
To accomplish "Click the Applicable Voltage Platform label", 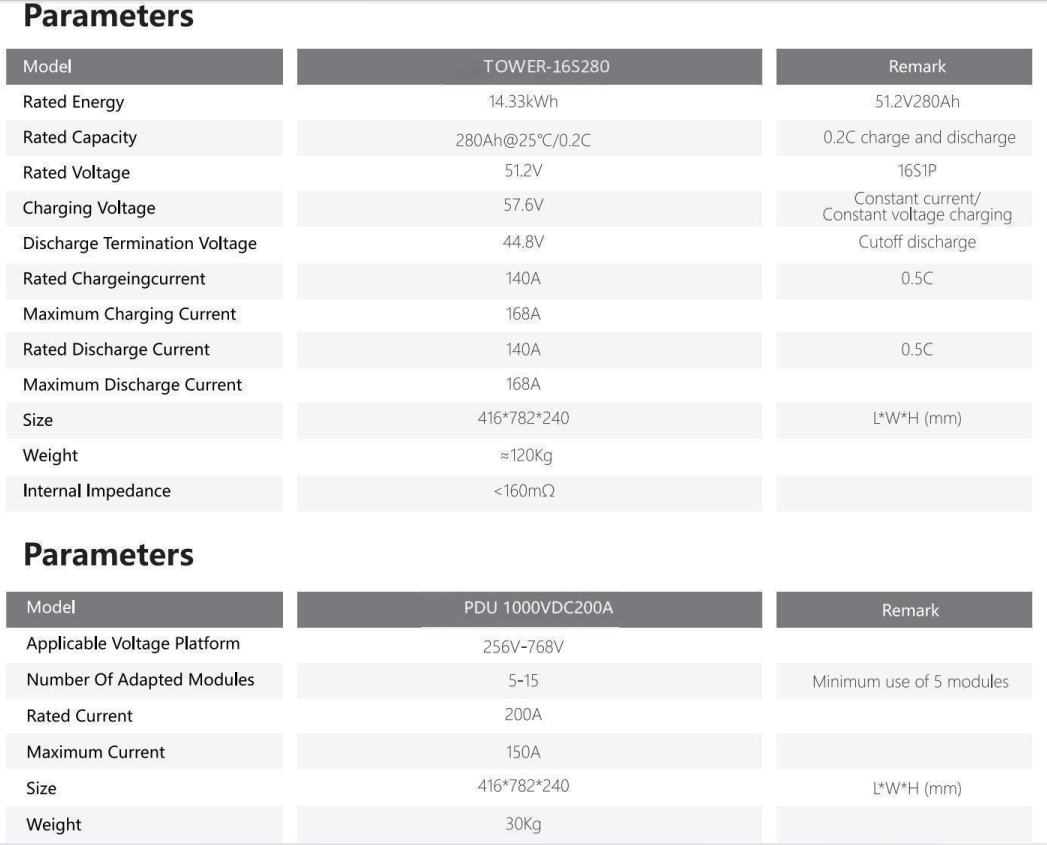I will [133, 643].
